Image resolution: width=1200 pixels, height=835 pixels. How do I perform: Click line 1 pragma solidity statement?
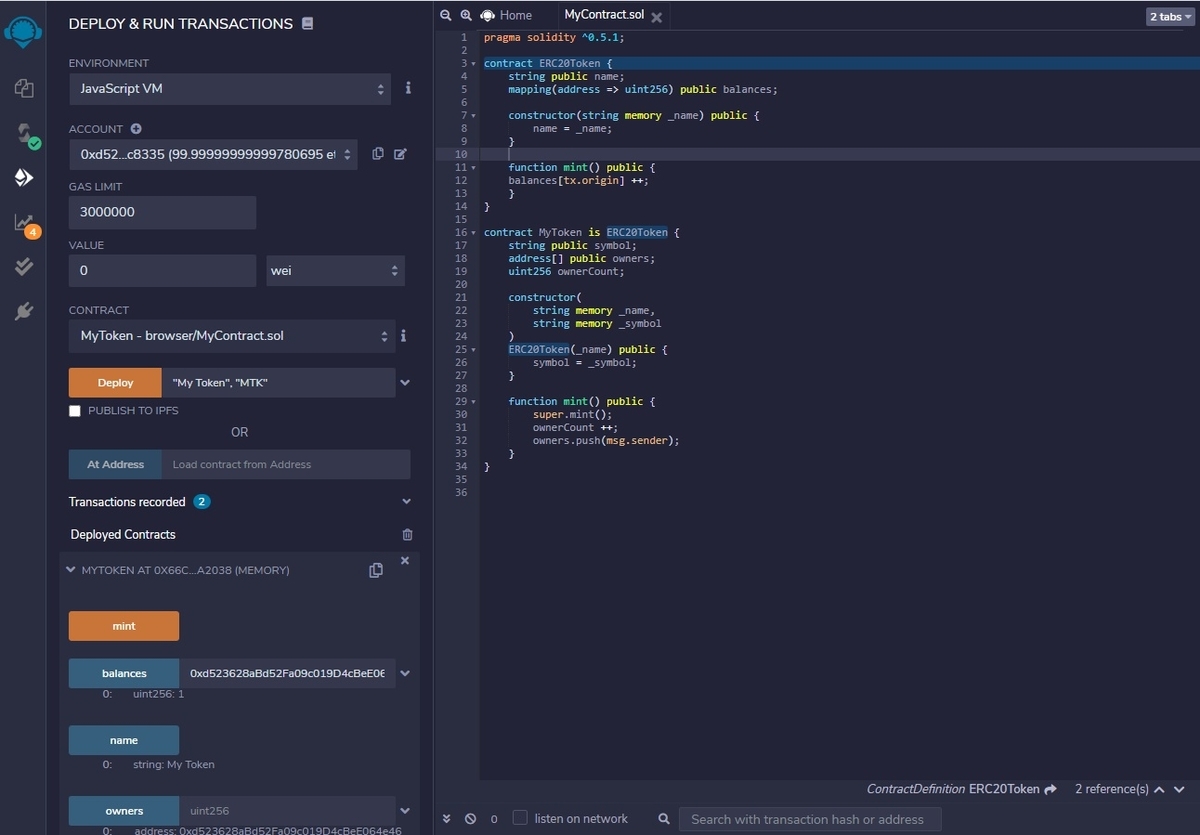pyautogui.click(x=554, y=37)
